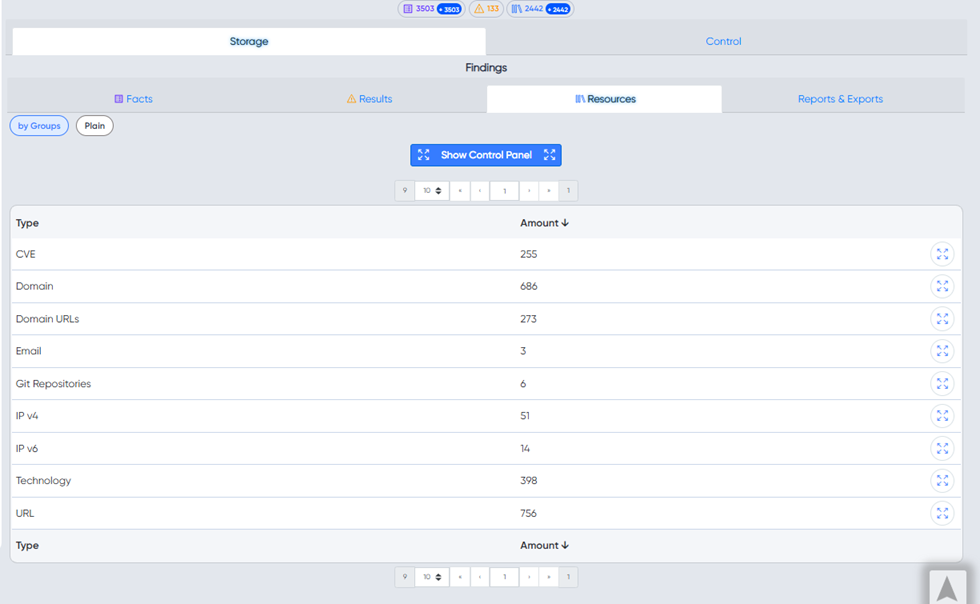Click the amount value 398
The image size is (980, 604).
click(x=529, y=481)
